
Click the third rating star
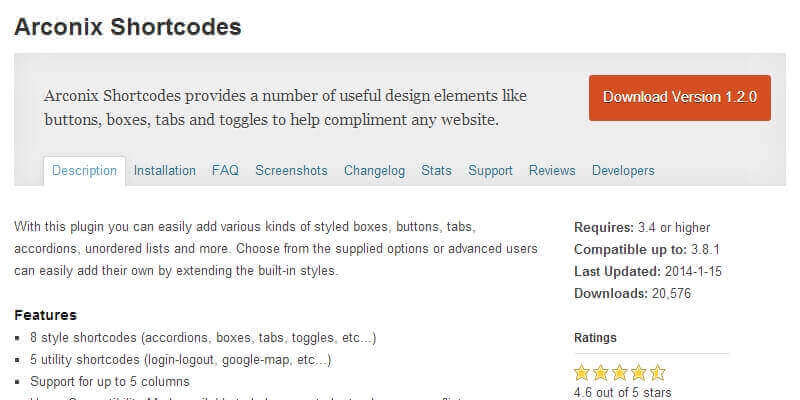pos(620,373)
